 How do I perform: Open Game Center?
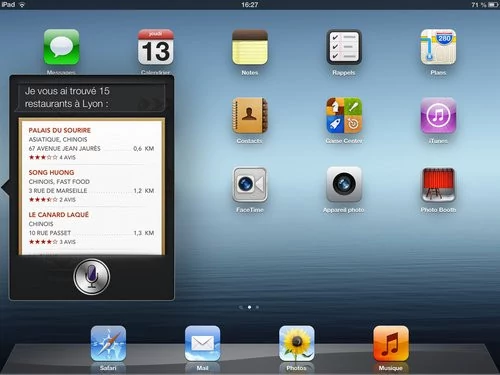tap(344, 115)
